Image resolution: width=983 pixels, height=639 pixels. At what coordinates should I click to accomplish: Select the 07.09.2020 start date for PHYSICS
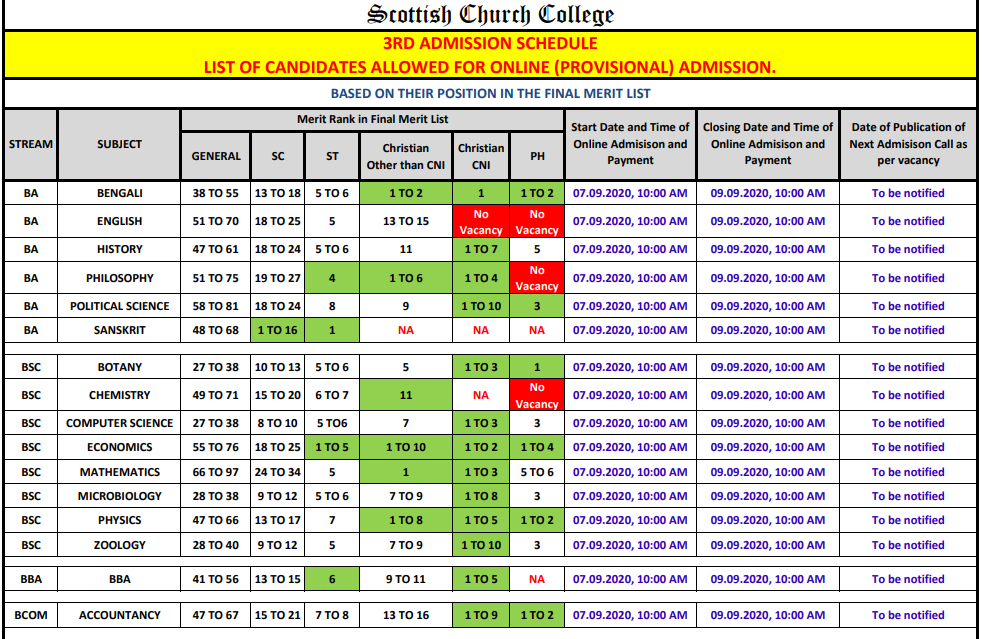pos(629,519)
